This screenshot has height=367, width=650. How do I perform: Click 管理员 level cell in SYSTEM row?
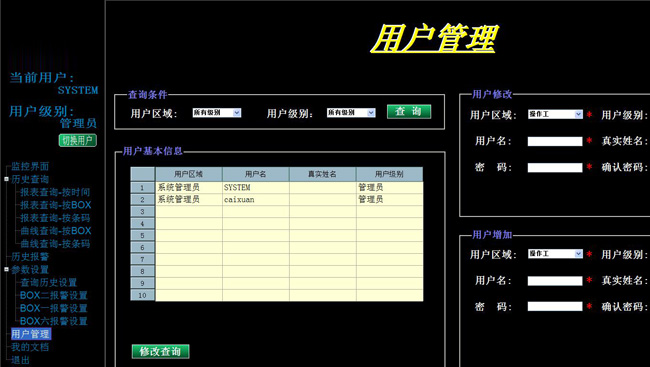390,187
